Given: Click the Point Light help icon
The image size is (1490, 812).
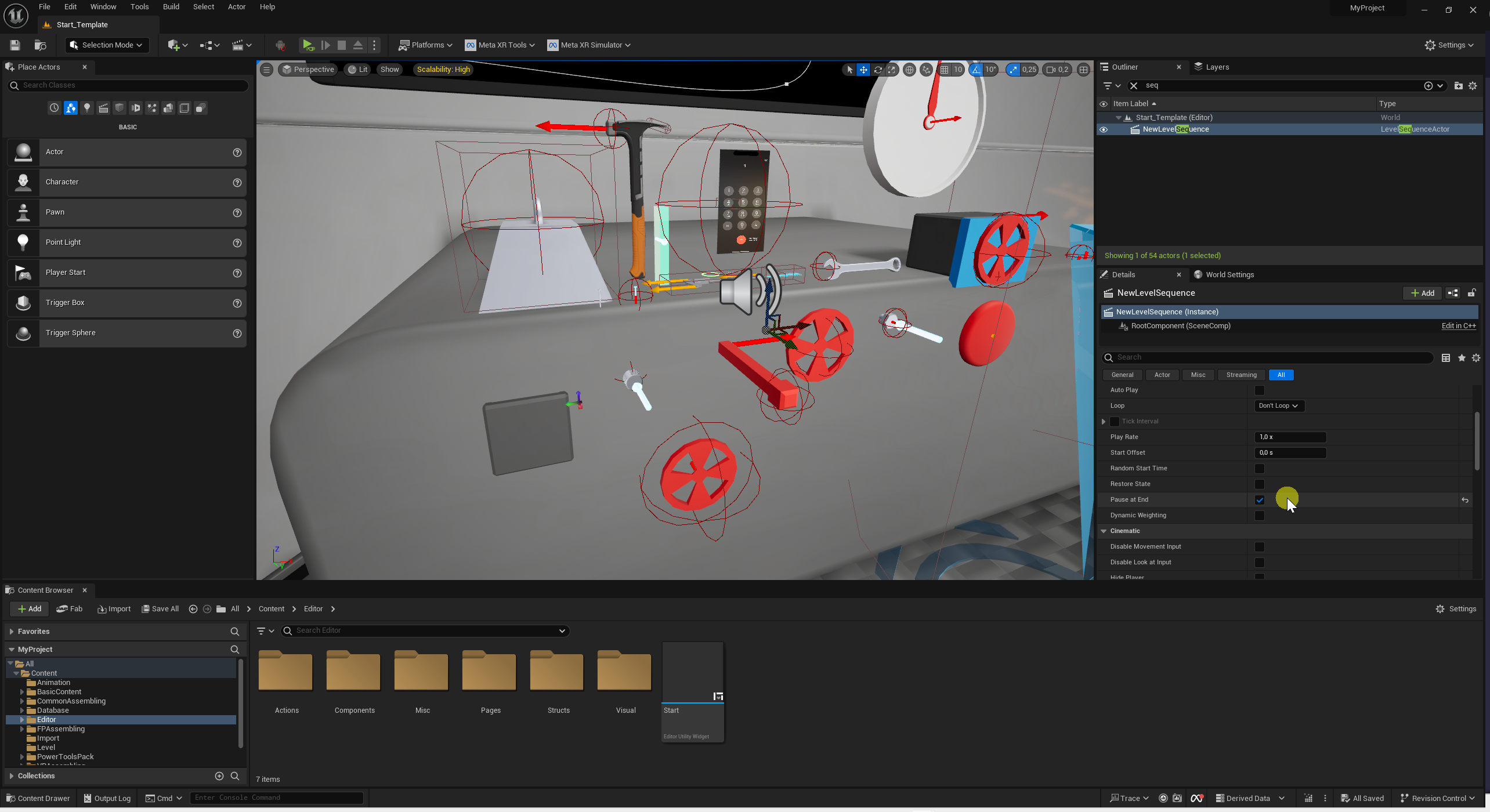Looking at the screenshot, I should click(x=237, y=243).
